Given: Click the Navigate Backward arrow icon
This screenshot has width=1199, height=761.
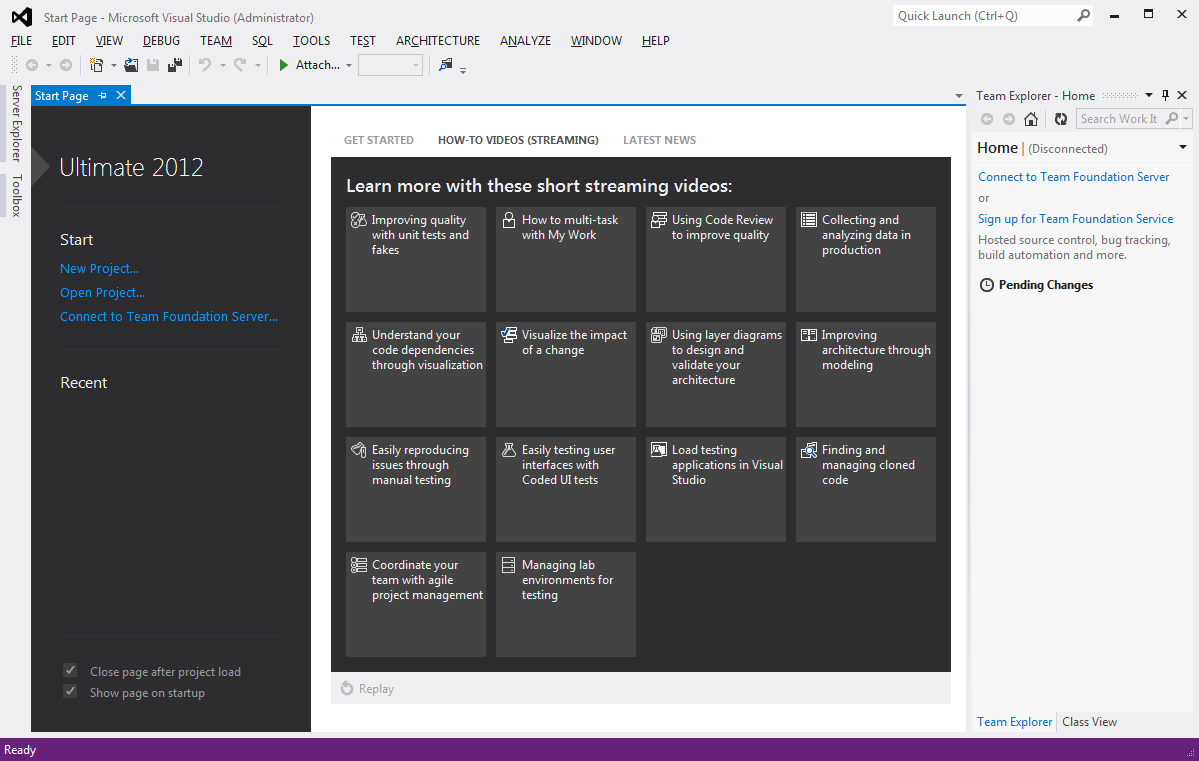Looking at the screenshot, I should [33, 64].
